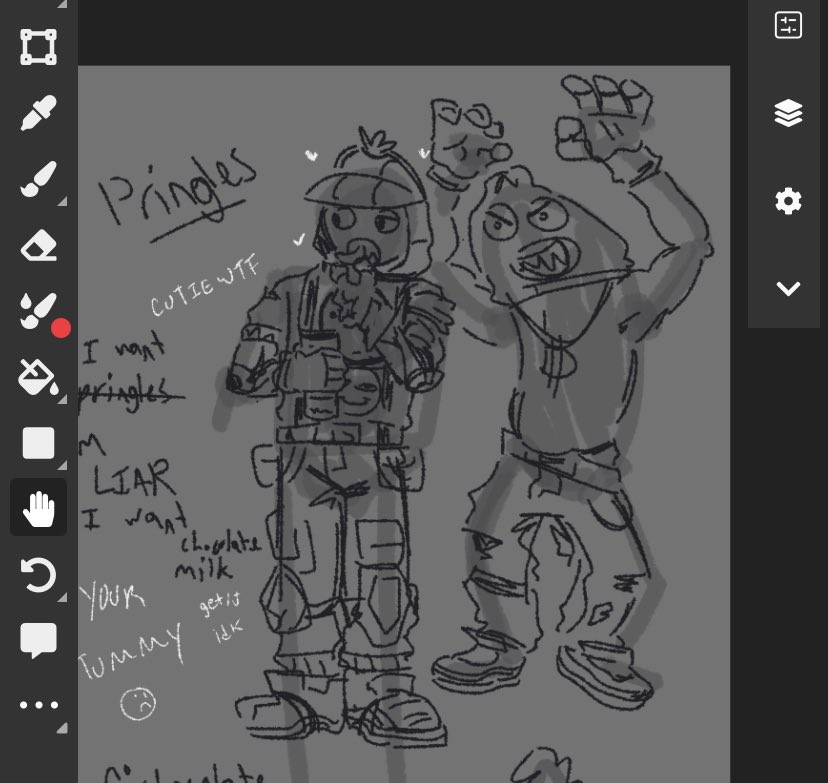Open the Settings gear

[788, 201]
